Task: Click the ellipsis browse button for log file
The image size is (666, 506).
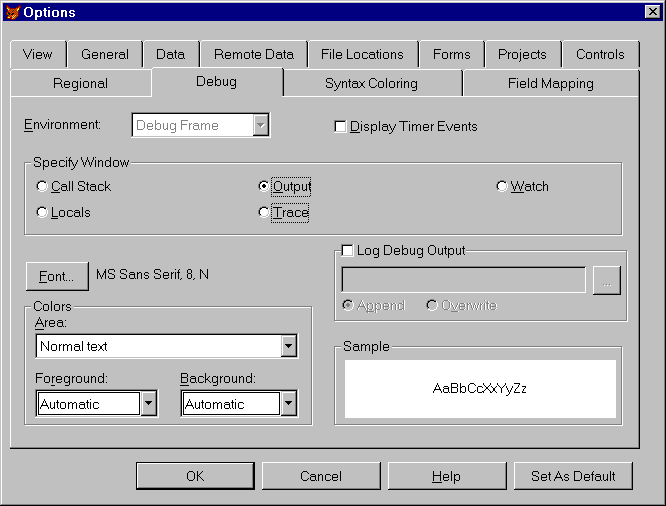Action: (x=607, y=280)
